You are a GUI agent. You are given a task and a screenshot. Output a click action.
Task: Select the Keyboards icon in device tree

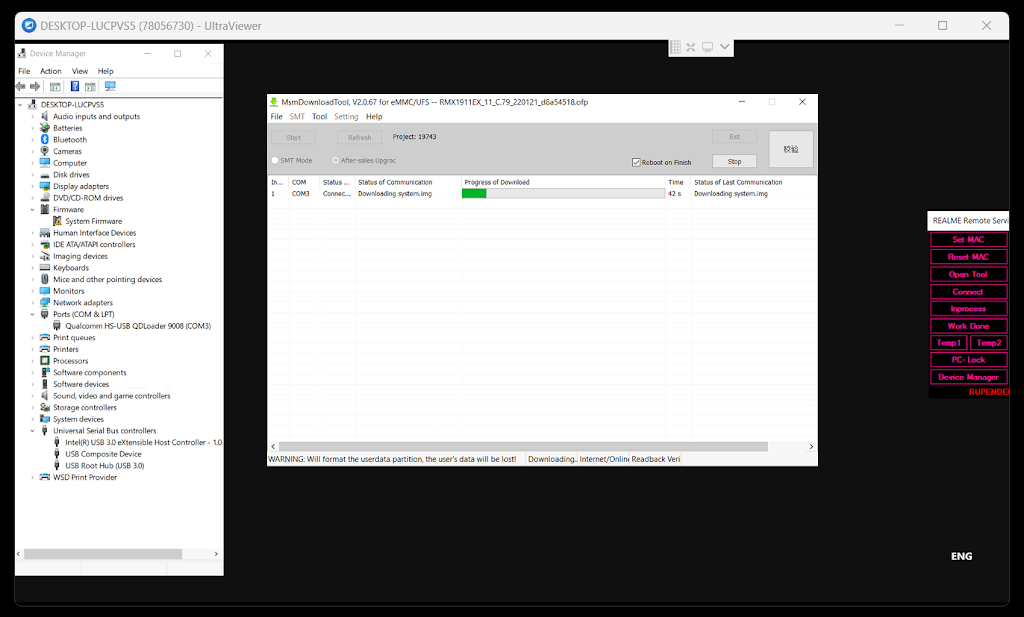(44, 268)
